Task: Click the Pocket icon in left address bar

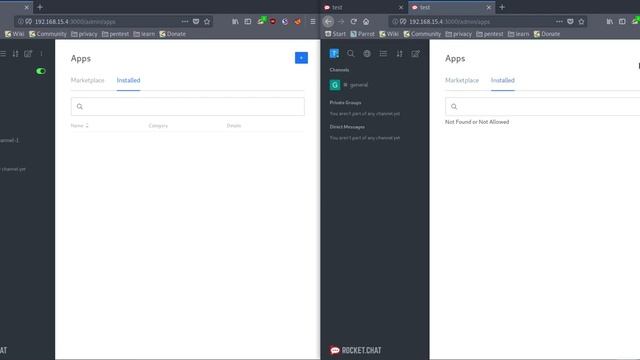Action: point(196,21)
